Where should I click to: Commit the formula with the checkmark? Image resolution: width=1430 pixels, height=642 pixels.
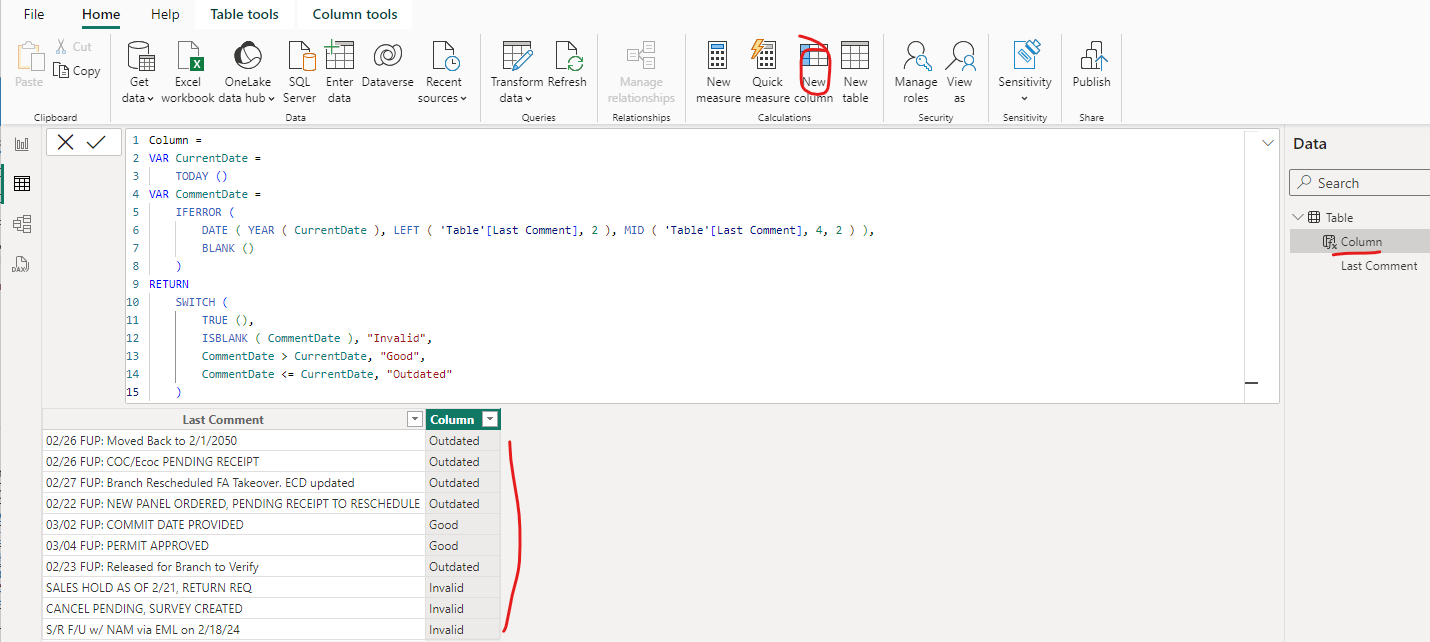click(96, 142)
